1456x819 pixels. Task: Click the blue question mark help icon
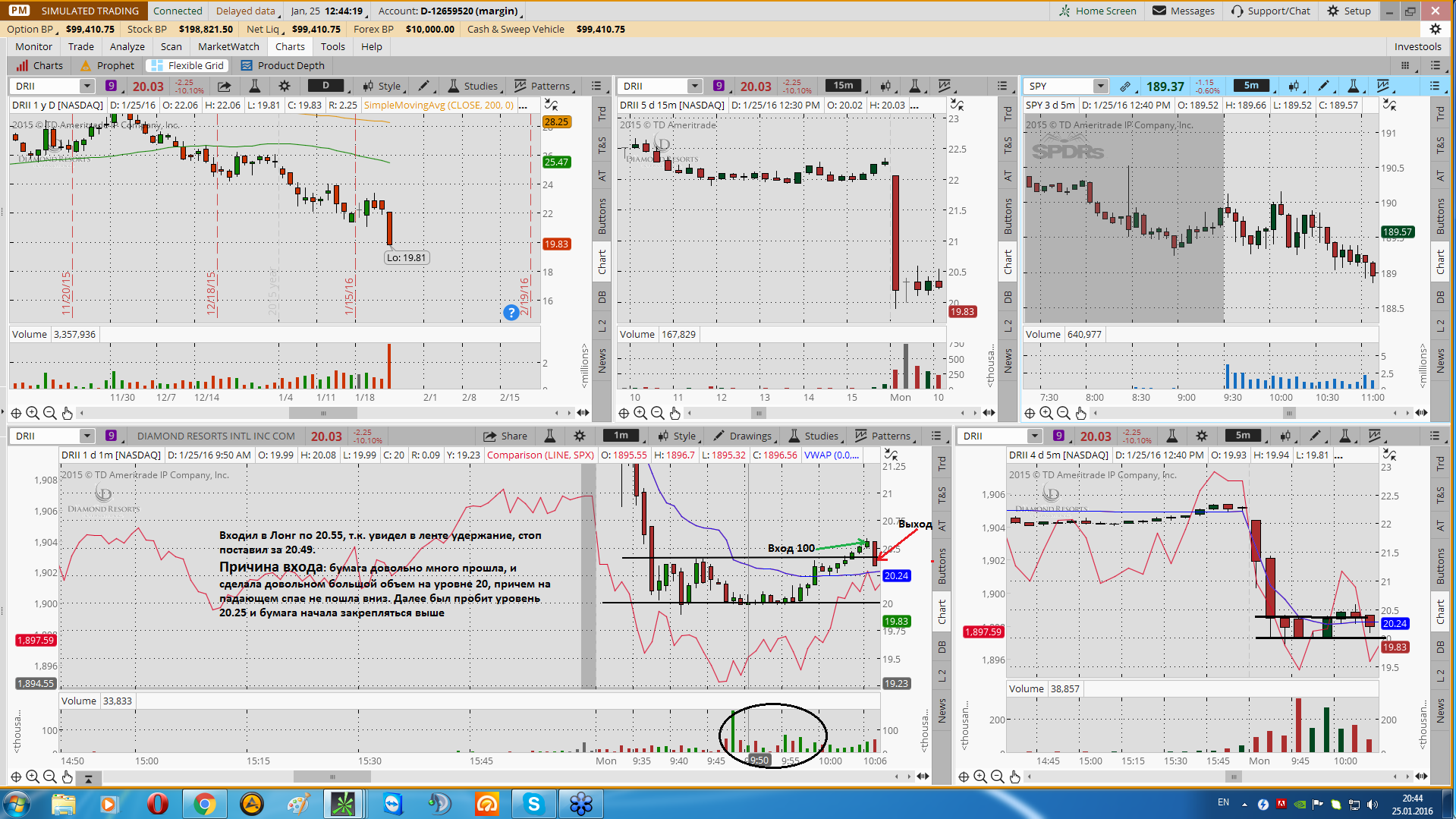511,312
